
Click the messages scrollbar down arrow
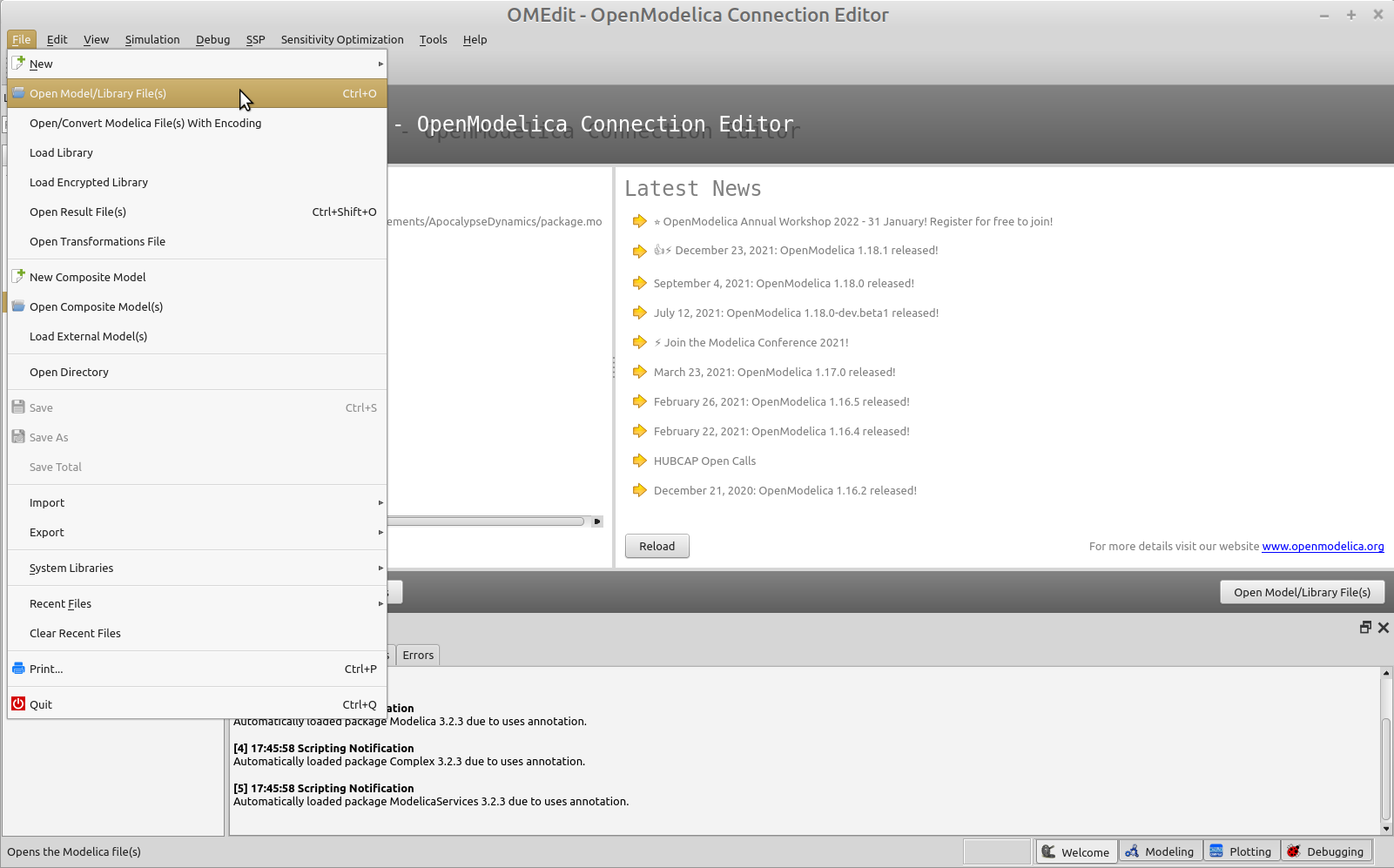coord(1386,829)
